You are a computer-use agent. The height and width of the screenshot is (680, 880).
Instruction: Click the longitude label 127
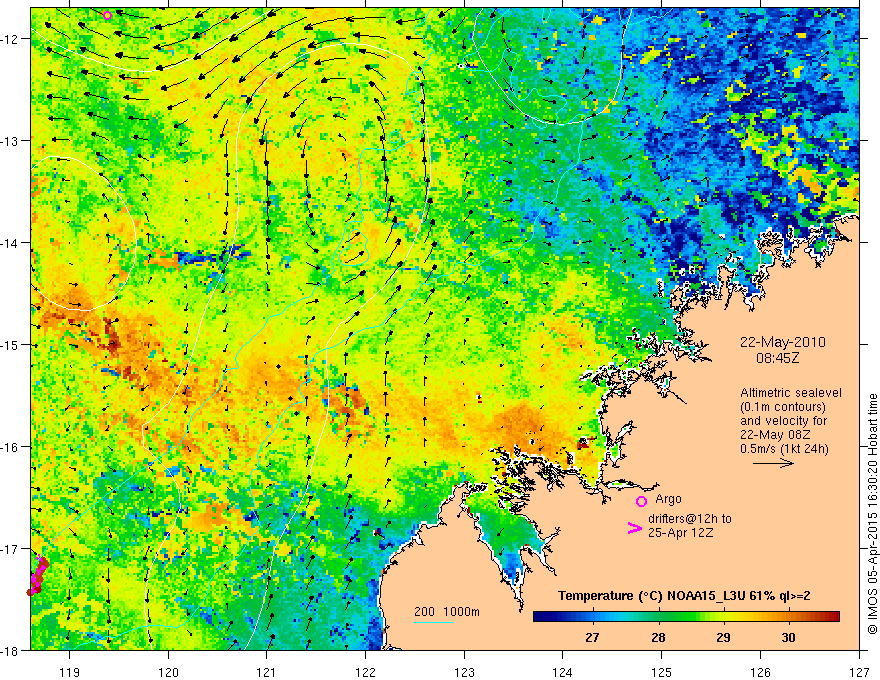pyautogui.click(x=859, y=671)
